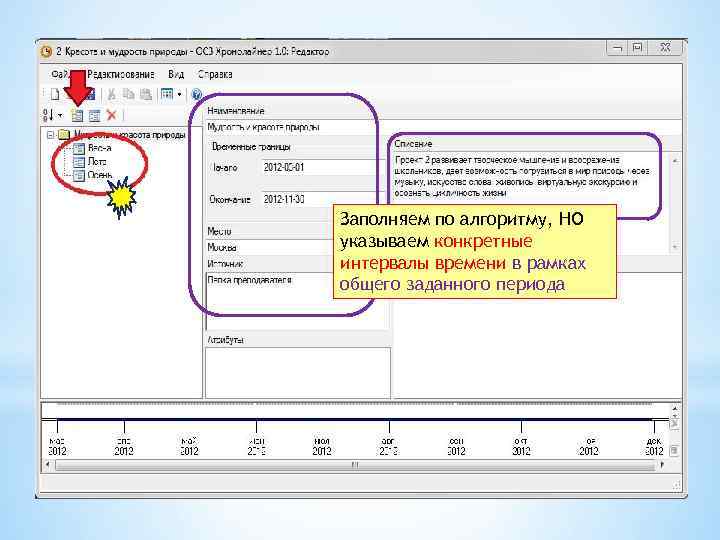This screenshot has width=720, height=540.
Task: Click the Copy toolbar icon
Action: coord(129,95)
